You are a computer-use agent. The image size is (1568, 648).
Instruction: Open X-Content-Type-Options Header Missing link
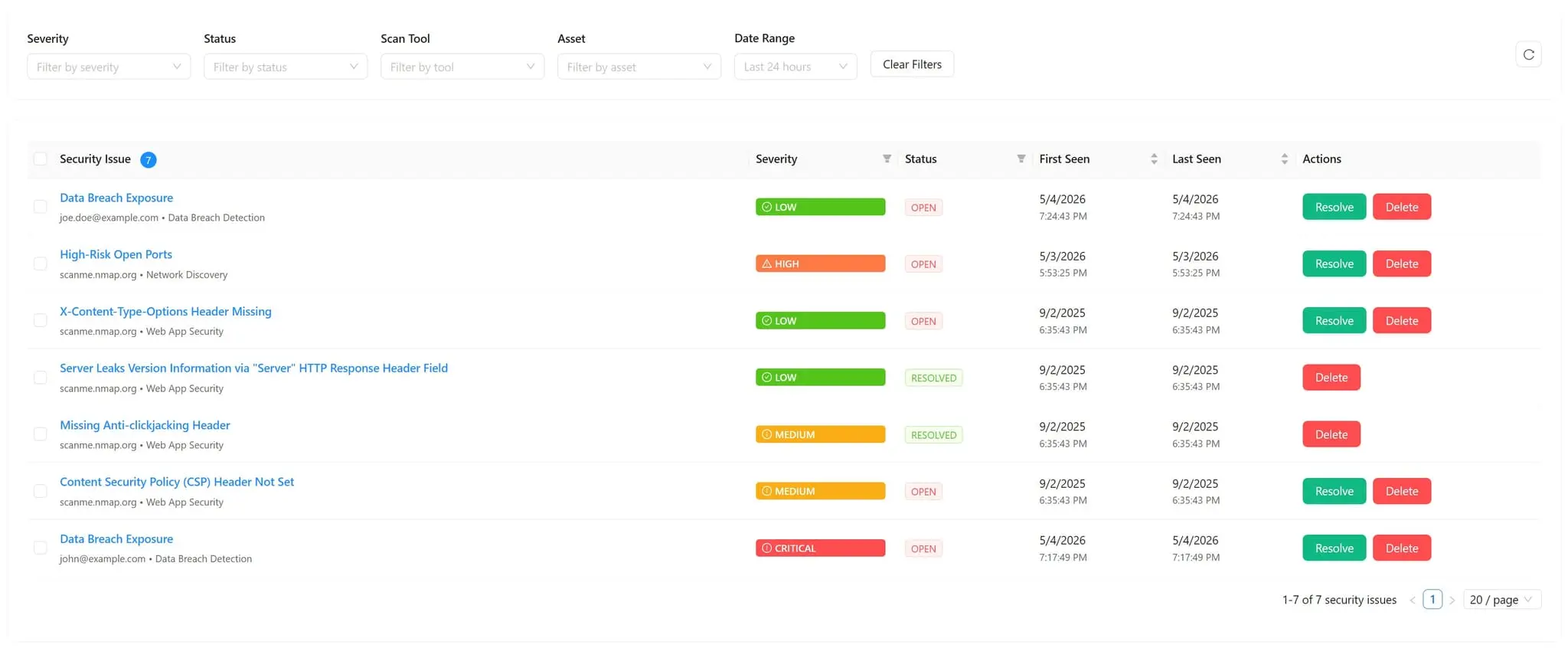tap(165, 311)
